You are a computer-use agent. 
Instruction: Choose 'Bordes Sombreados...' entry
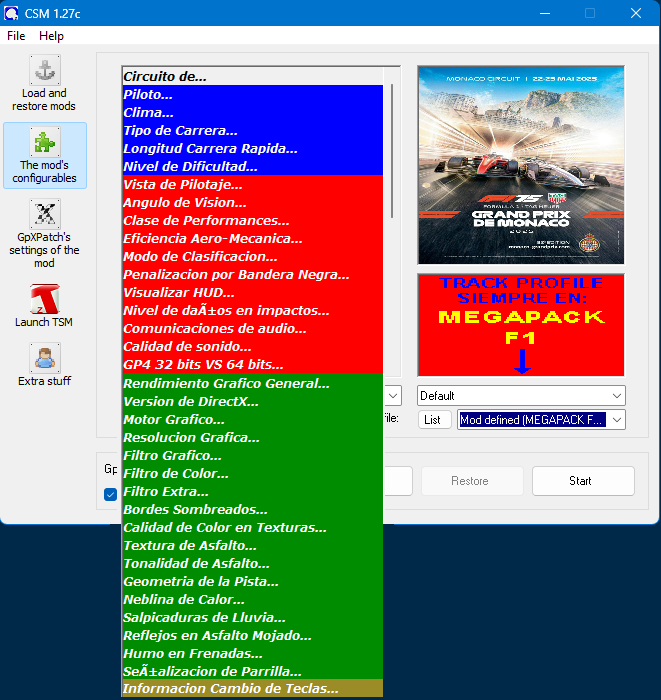click(253, 509)
